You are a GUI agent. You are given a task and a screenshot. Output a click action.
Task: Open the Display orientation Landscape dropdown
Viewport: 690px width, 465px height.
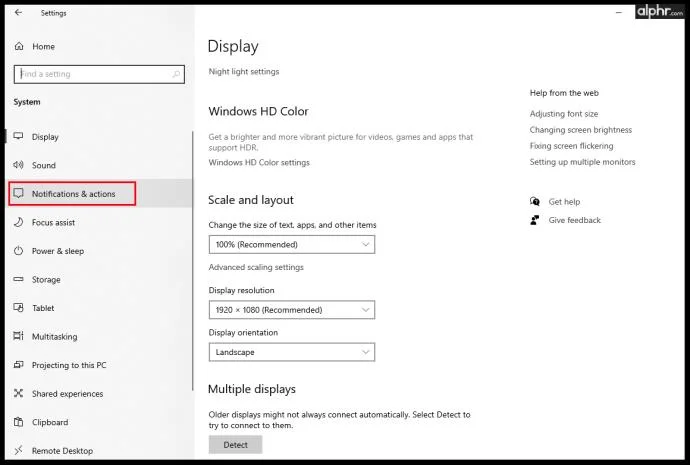click(x=292, y=352)
